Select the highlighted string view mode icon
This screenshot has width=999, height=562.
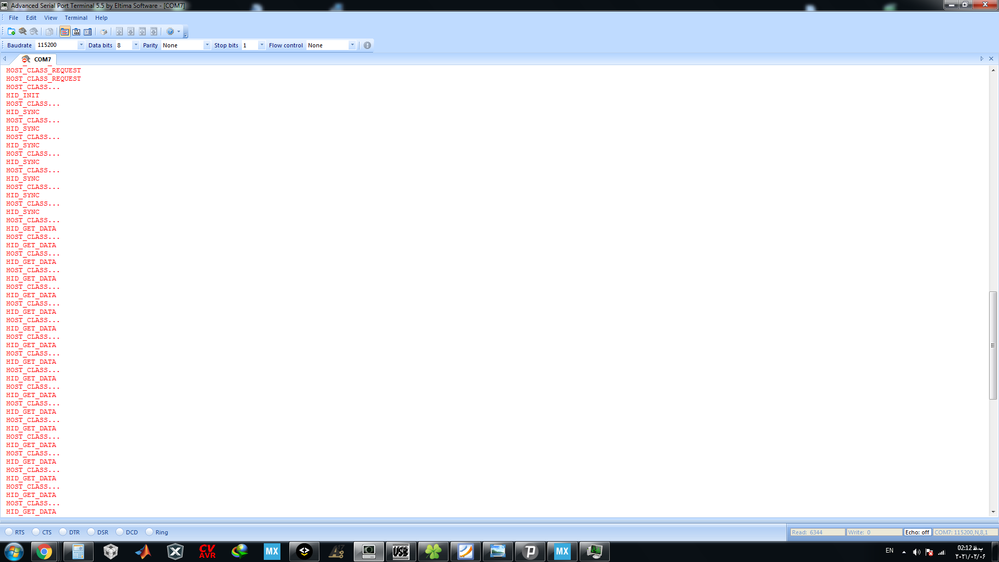(x=65, y=31)
